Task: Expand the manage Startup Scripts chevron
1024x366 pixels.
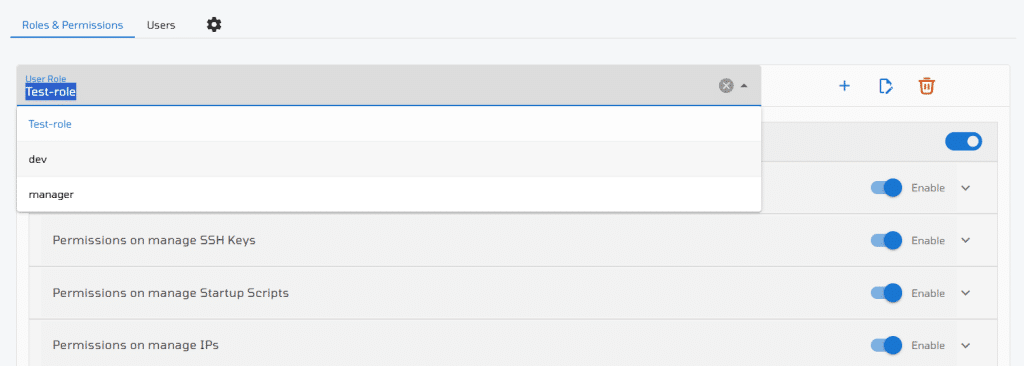Action: tap(966, 293)
